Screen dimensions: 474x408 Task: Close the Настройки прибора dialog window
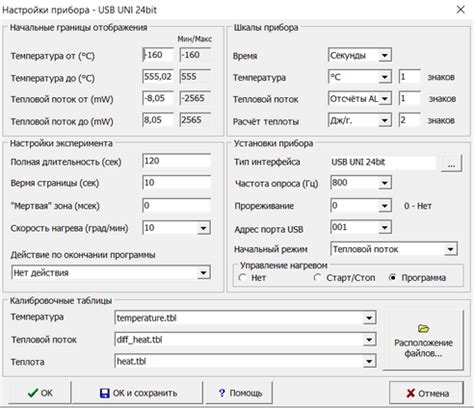[460, 9]
